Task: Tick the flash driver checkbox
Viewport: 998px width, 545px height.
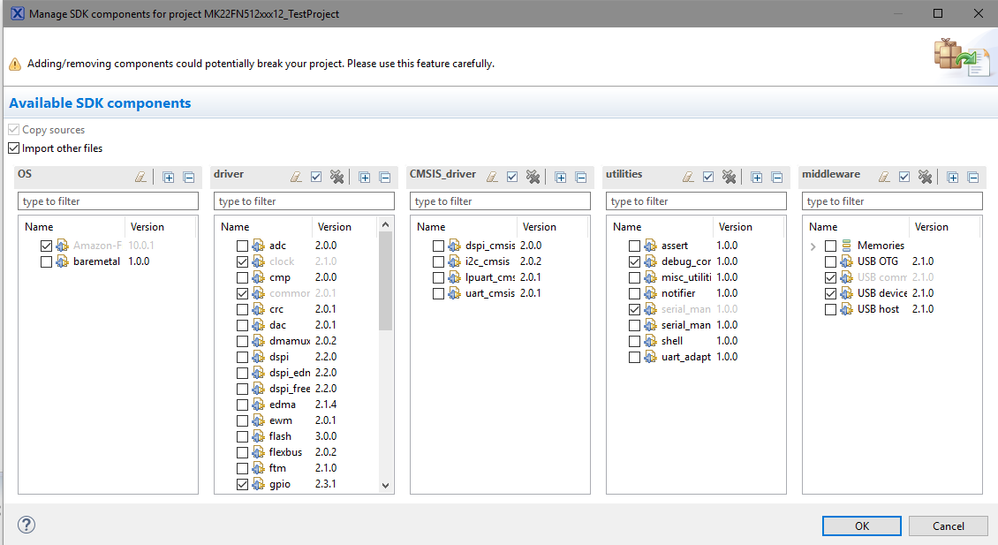Action: [x=242, y=437]
